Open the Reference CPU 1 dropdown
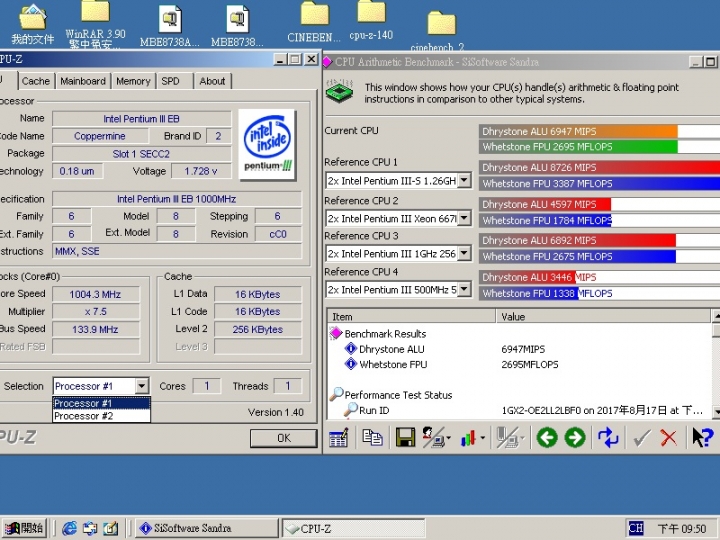This screenshot has height=540, width=720. click(464, 180)
